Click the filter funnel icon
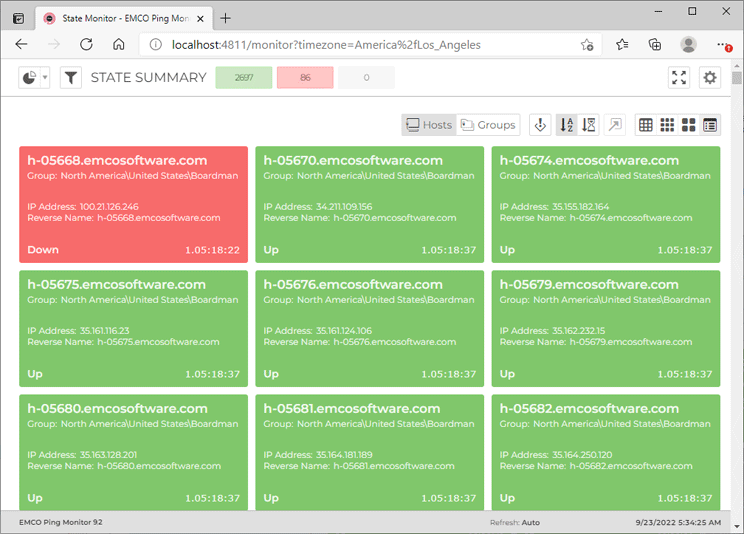744x534 pixels. (71, 78)
